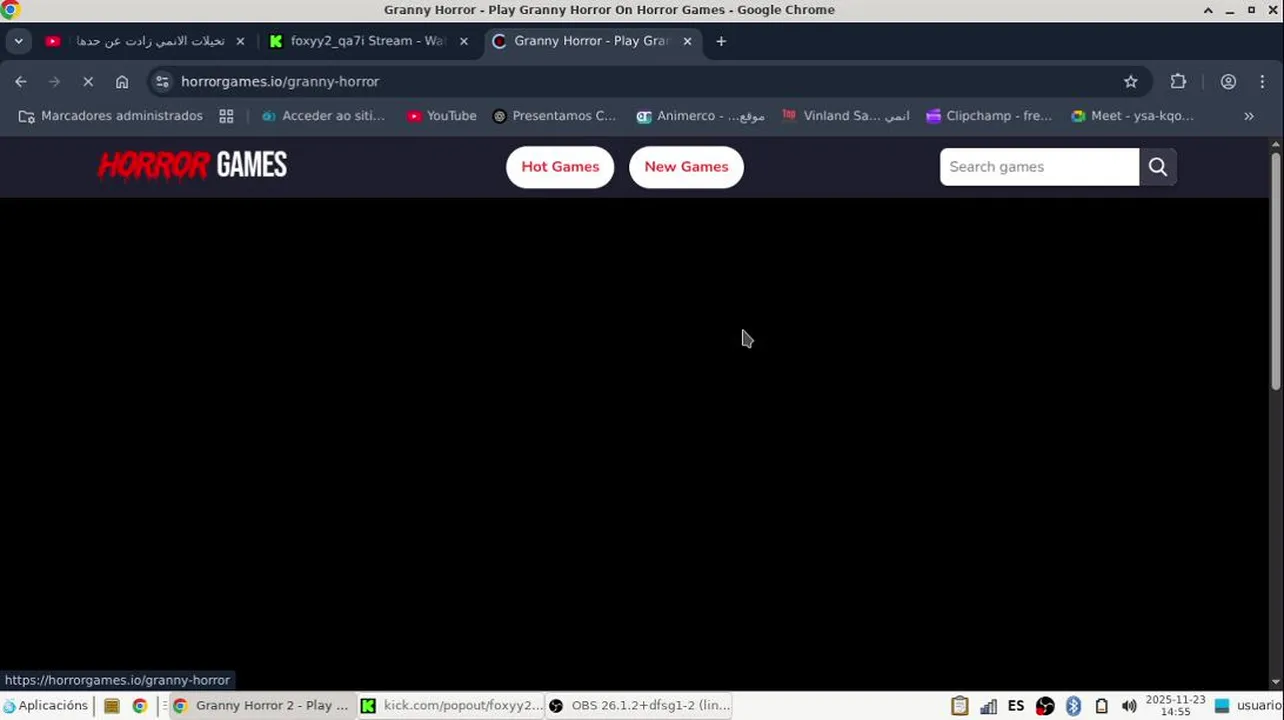Screen dimensions: 1284x720
Task: Open the Clipchamp bookmark
Action: pyautogui.click(x=989, y=116)
